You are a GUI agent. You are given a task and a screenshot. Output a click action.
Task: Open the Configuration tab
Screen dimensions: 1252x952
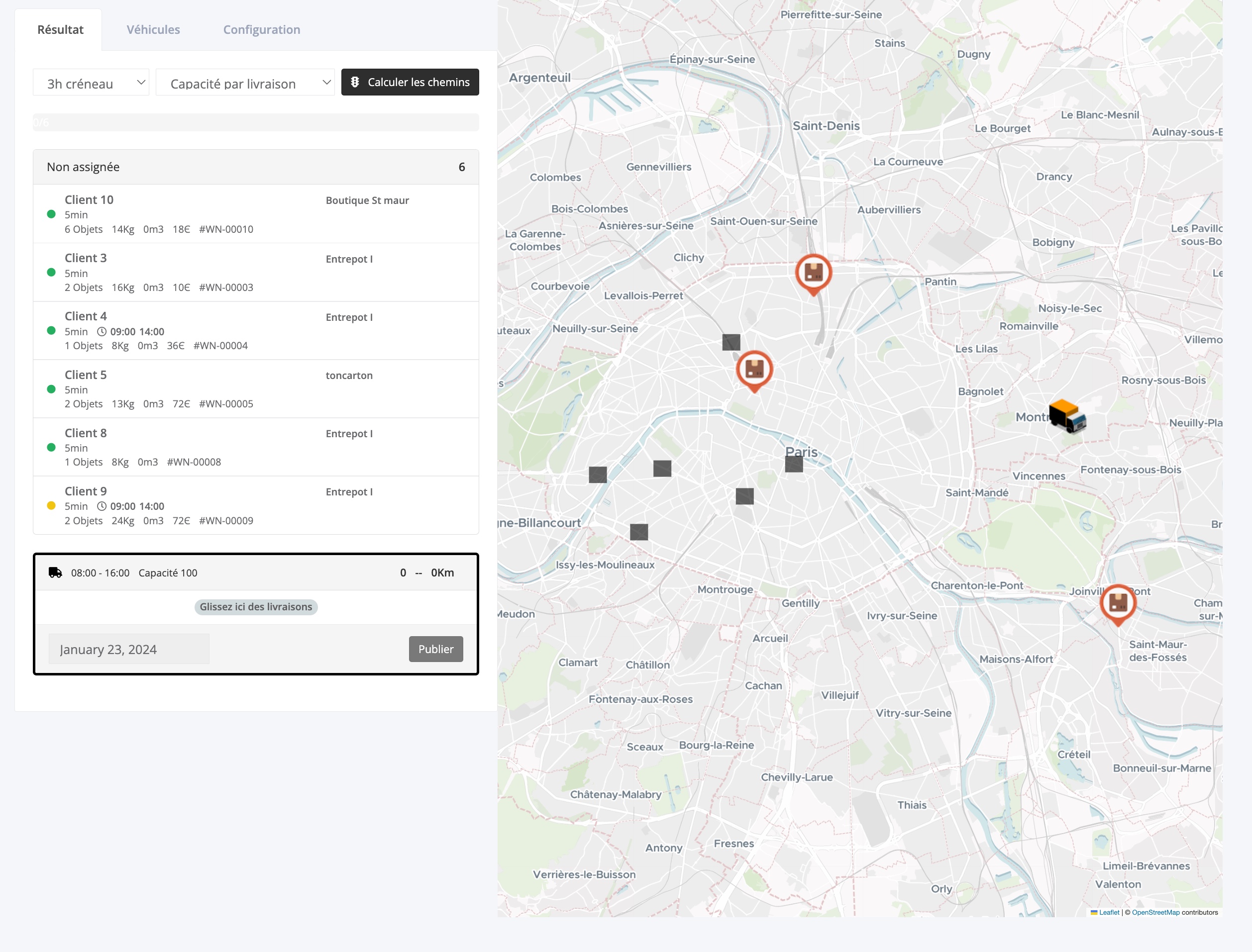261,29
